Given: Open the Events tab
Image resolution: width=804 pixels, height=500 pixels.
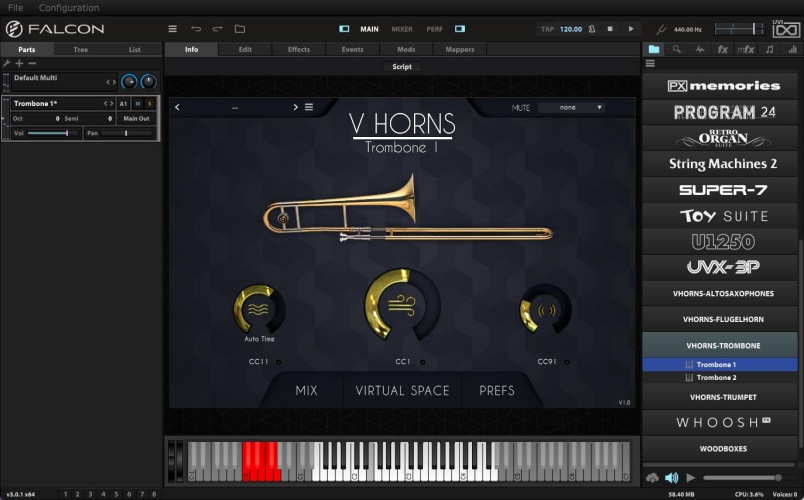Looking at the screenshot, I should (x=352, y=49).
